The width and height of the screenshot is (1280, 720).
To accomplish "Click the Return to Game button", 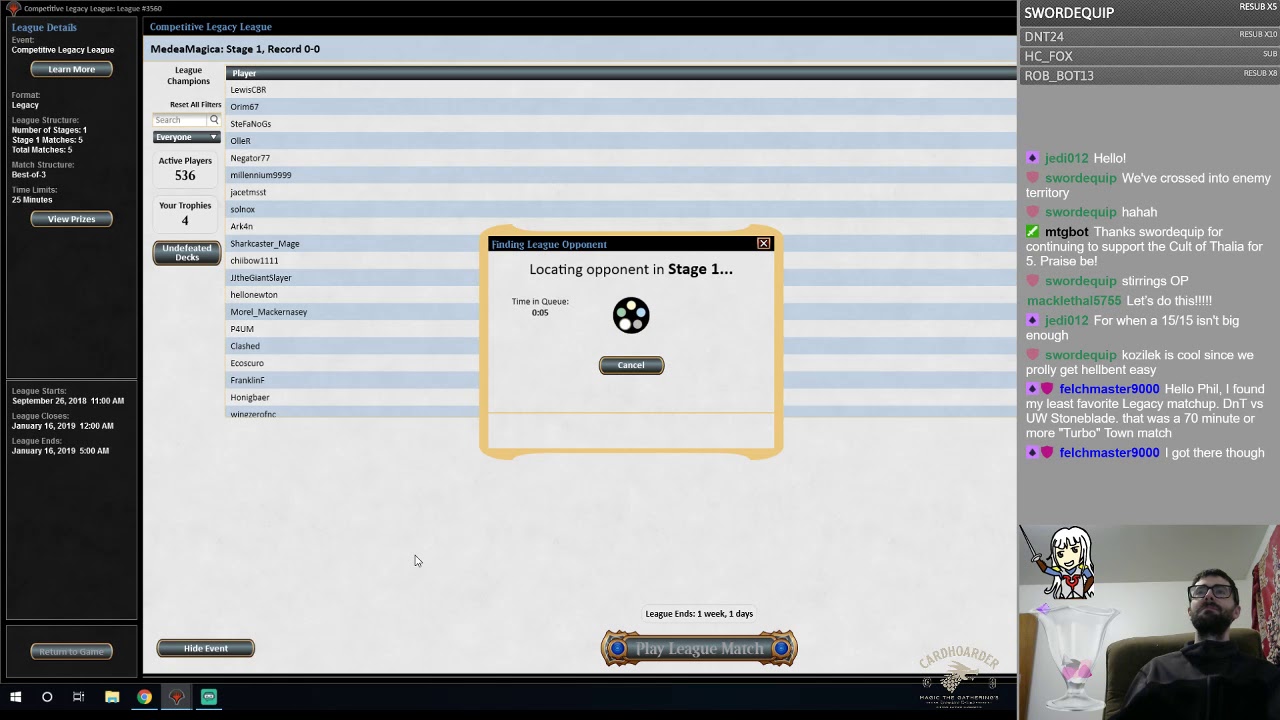I will [71, 651].
